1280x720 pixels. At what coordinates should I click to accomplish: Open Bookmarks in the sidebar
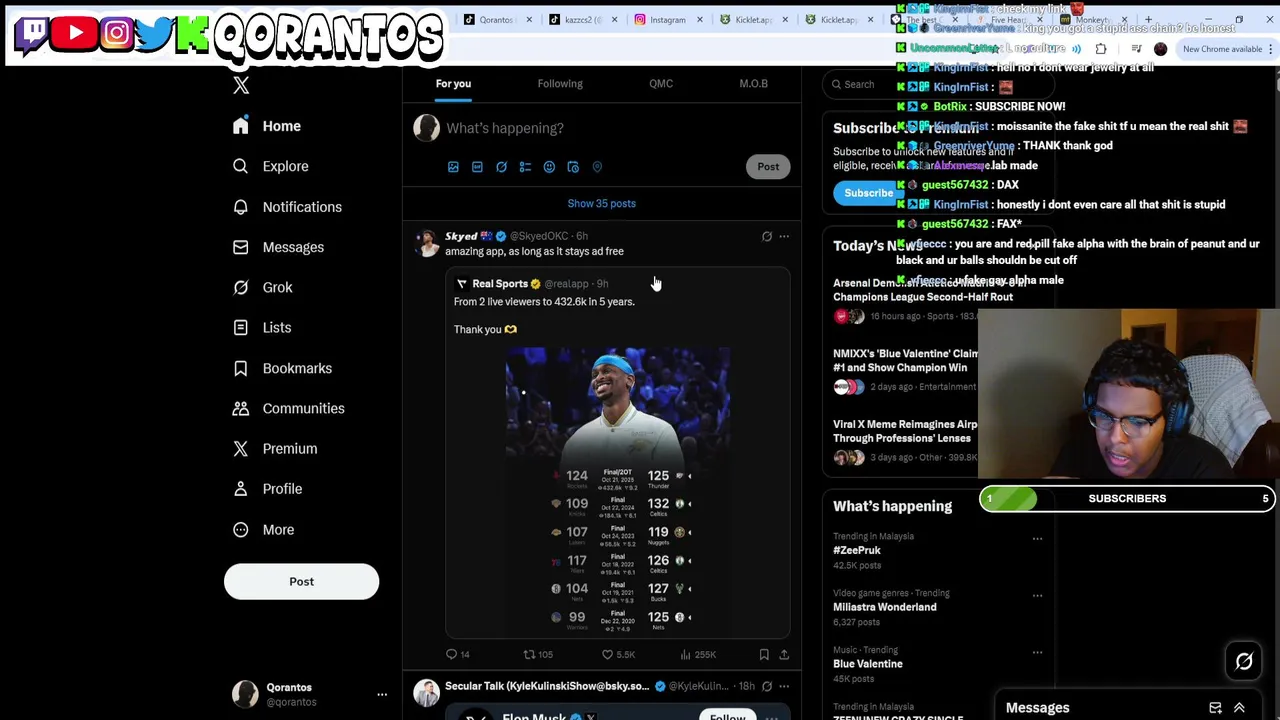click(x=283, y=368)
